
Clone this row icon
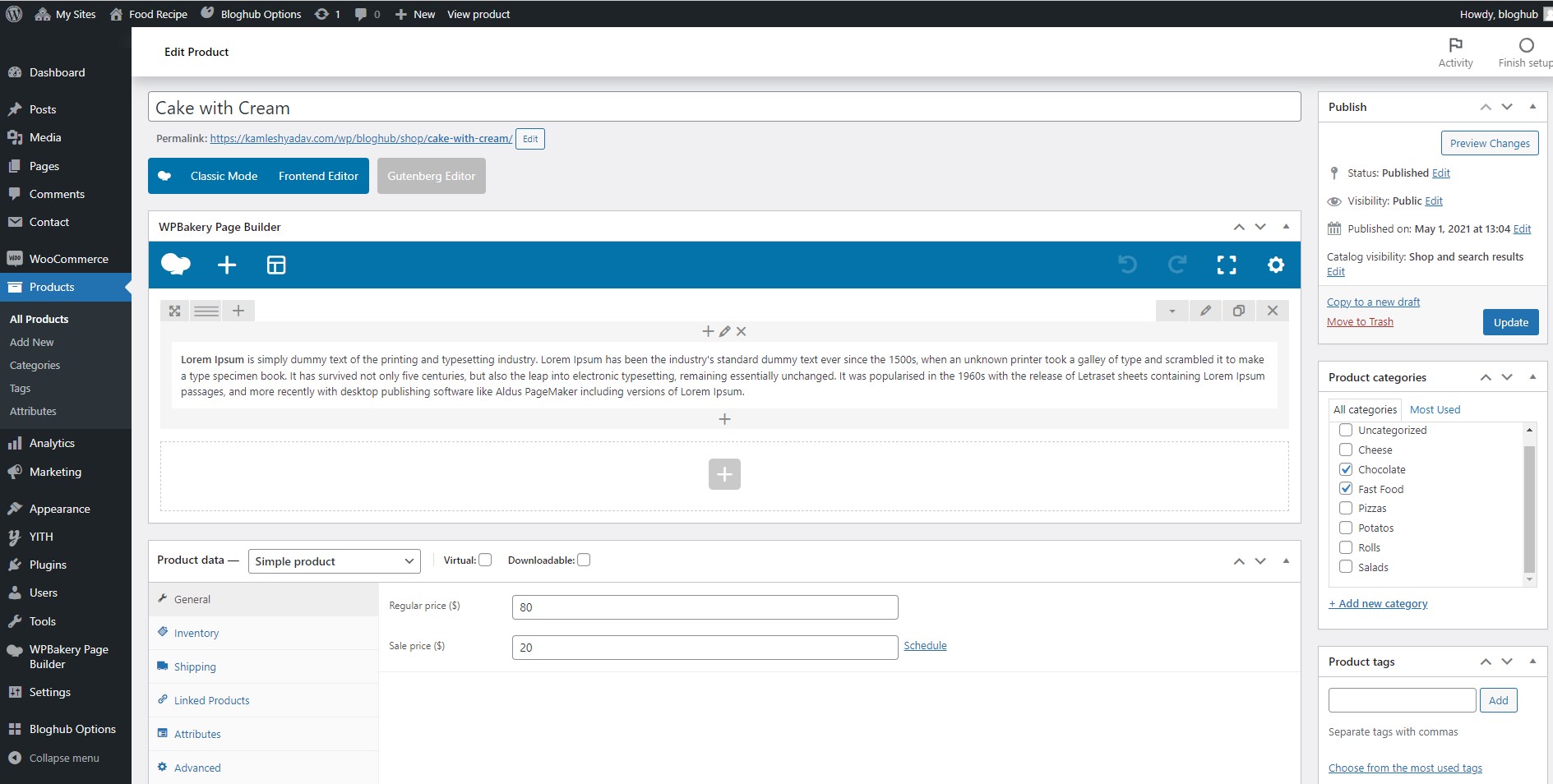tap(1239, 311)
